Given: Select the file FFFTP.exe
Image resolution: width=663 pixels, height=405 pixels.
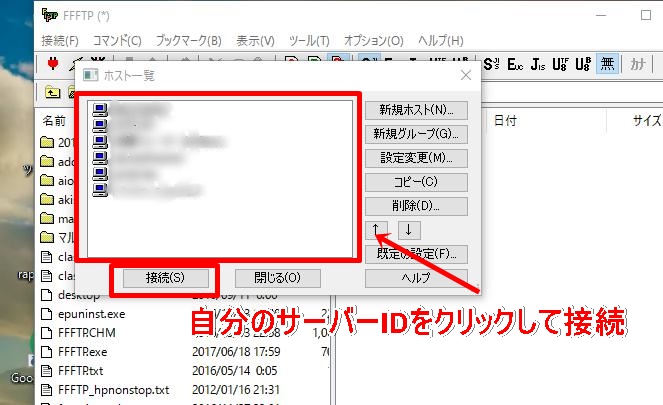Looking at the screenshot, I should click(82, 352).
